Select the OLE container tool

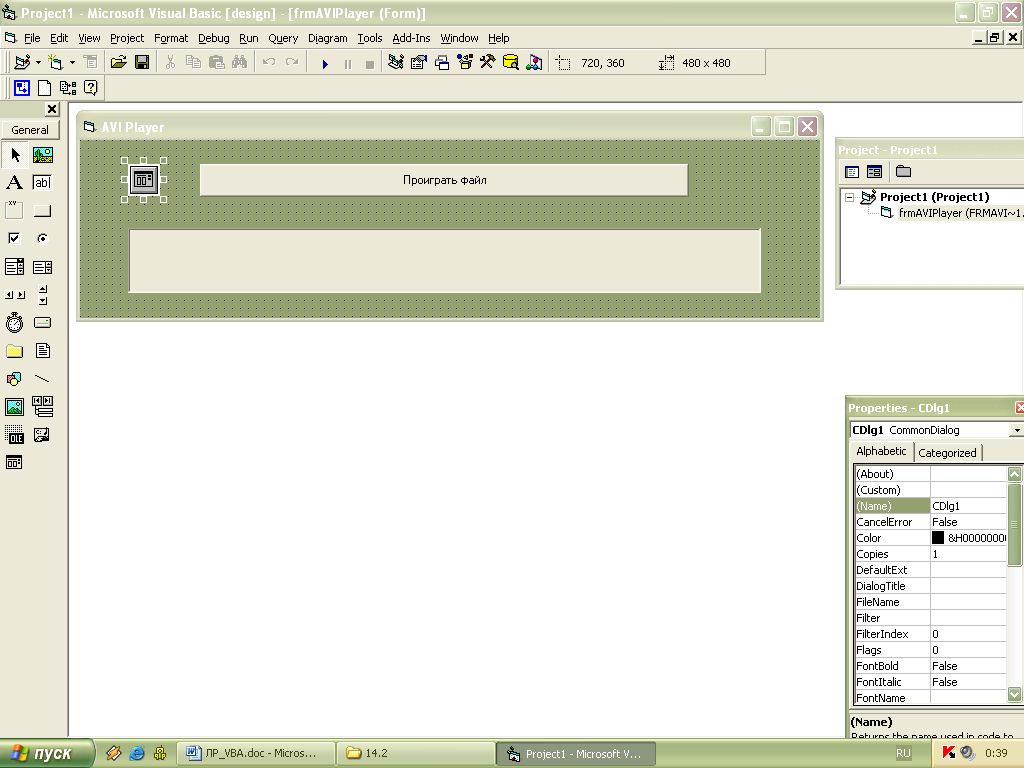pos(15,434)
